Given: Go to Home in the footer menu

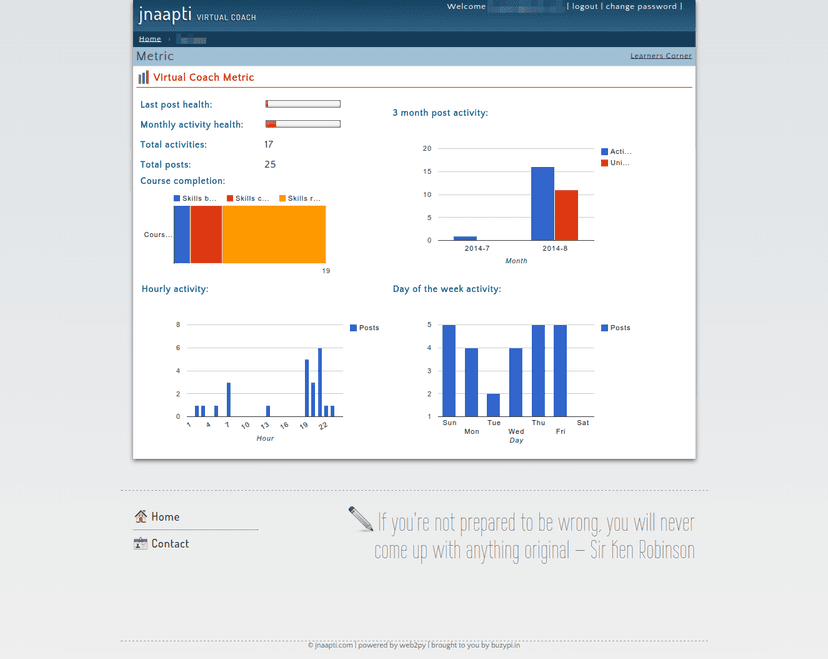Looking at the screenshot, I should coord(165,516).
